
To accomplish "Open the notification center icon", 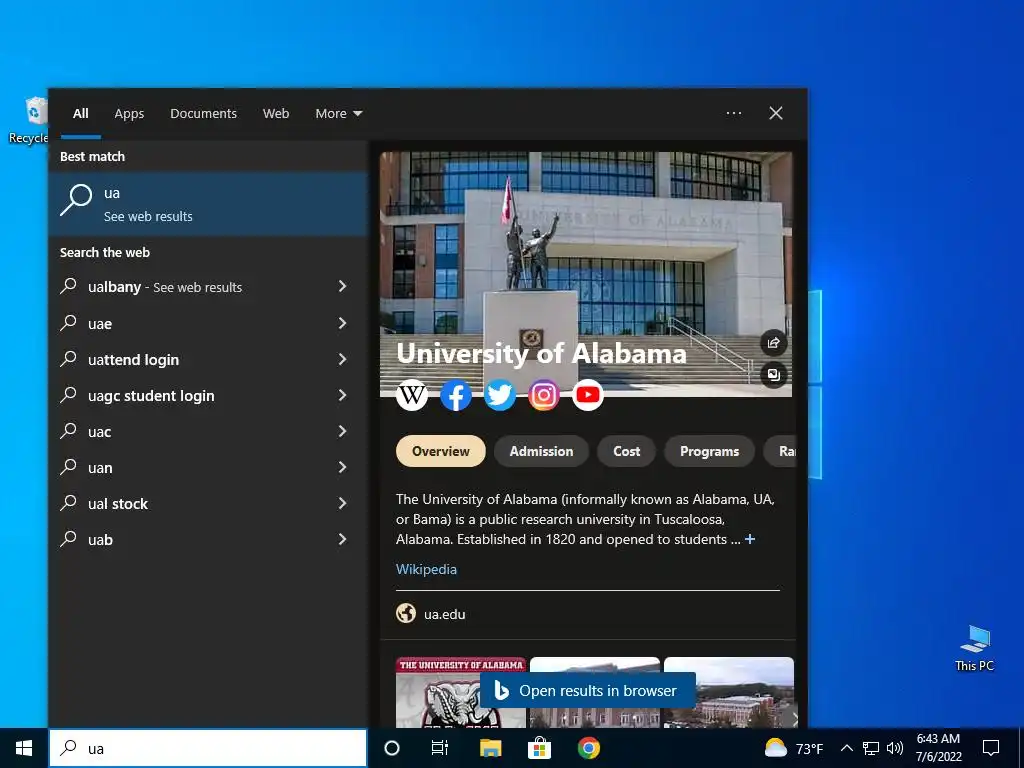I will tap(991, 748).
